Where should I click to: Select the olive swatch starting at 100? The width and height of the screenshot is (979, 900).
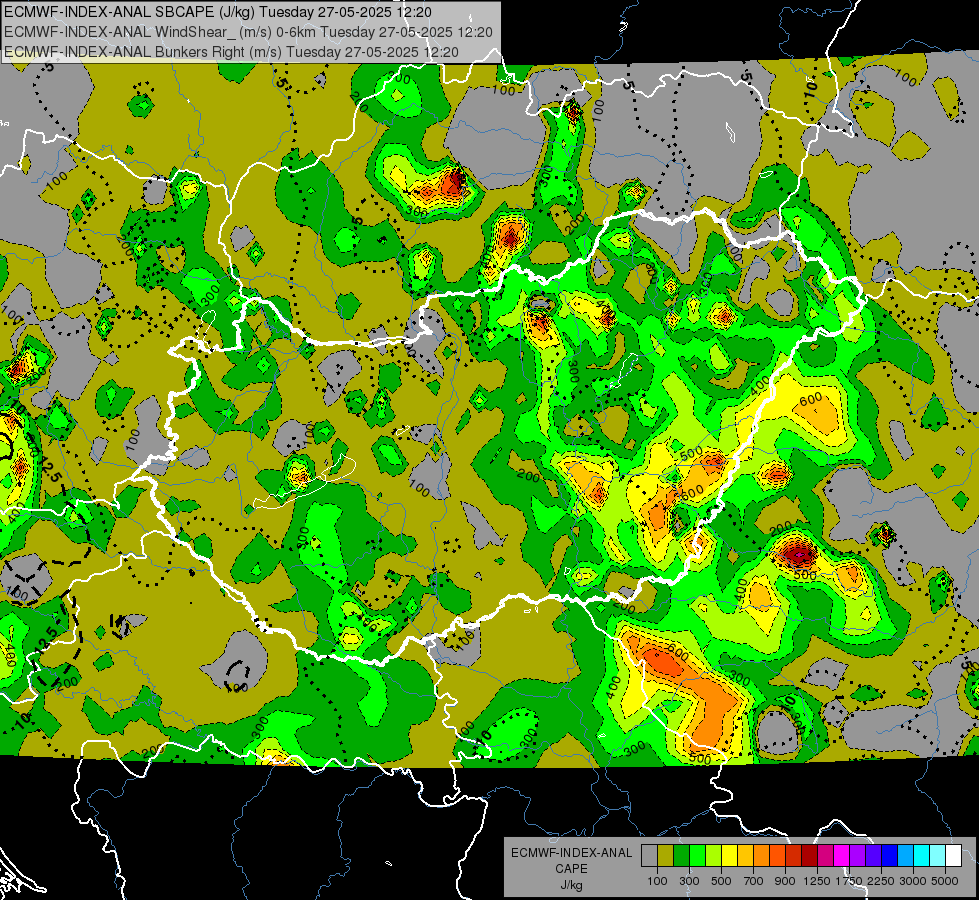point(666,855)
